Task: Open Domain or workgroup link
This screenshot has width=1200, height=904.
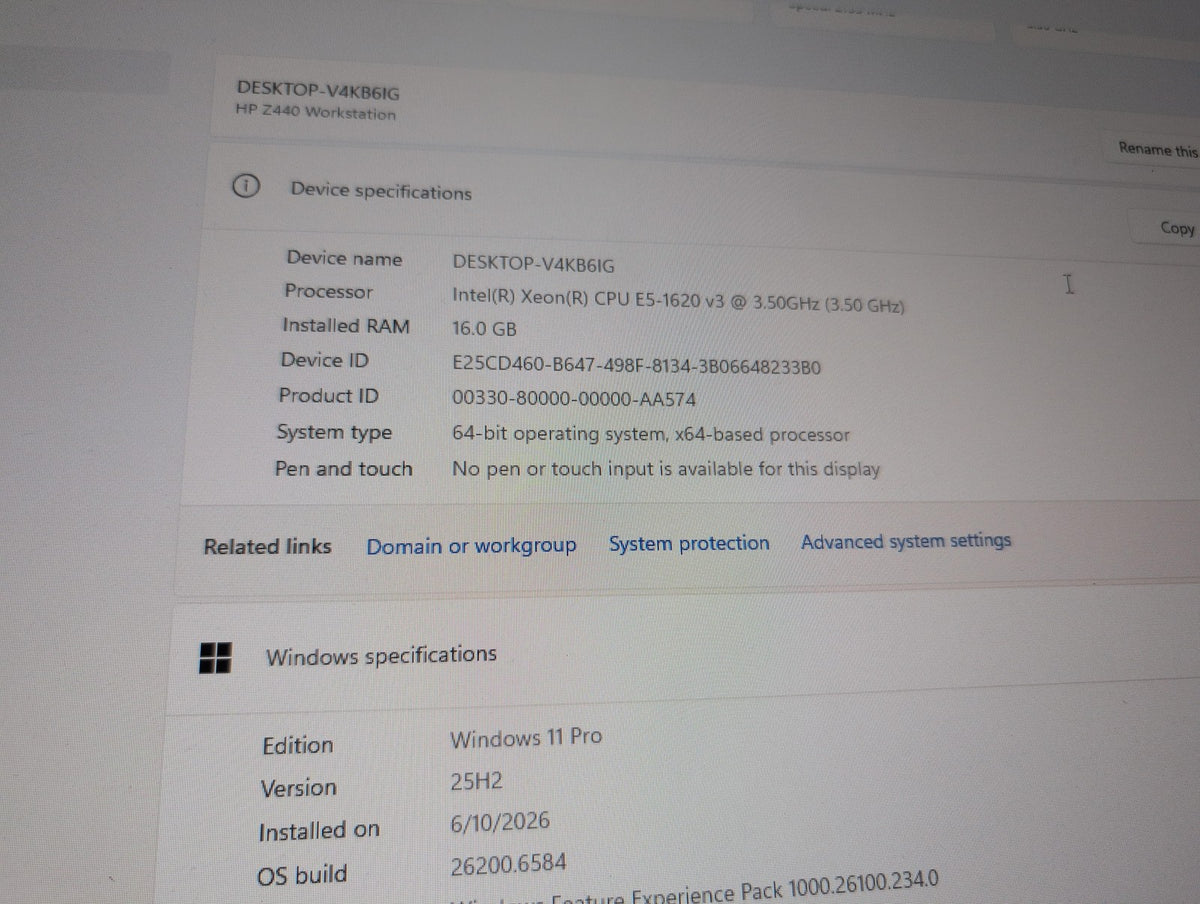Action: click(471, 546)
